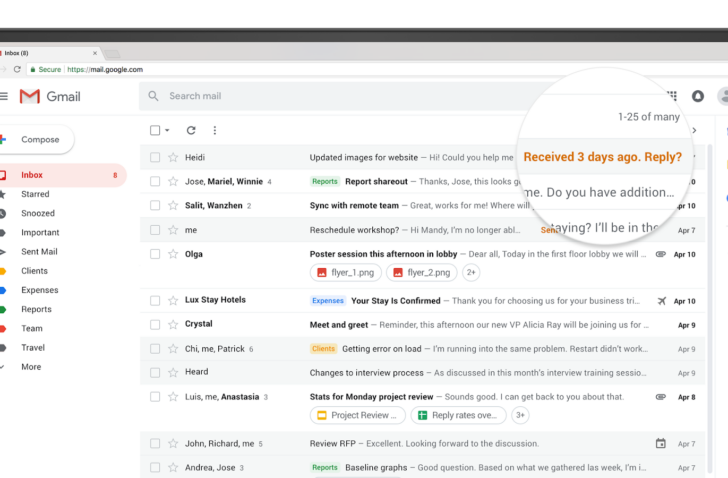Star the email from Heard
The height and width of the screenshot is (478, 728).
point(173,373)
